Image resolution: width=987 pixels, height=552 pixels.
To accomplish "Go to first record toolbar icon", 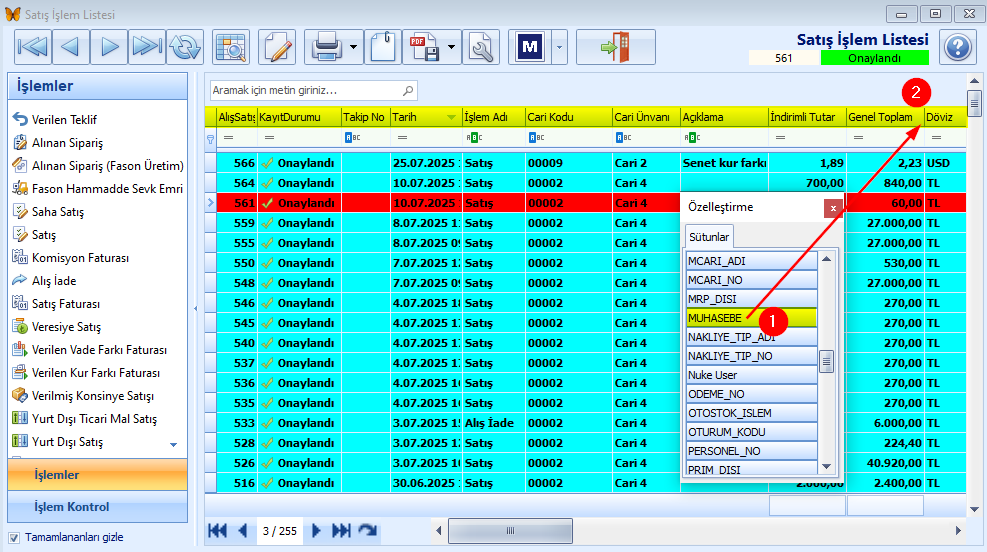I will pyautogui.click(x=33, y=47).
